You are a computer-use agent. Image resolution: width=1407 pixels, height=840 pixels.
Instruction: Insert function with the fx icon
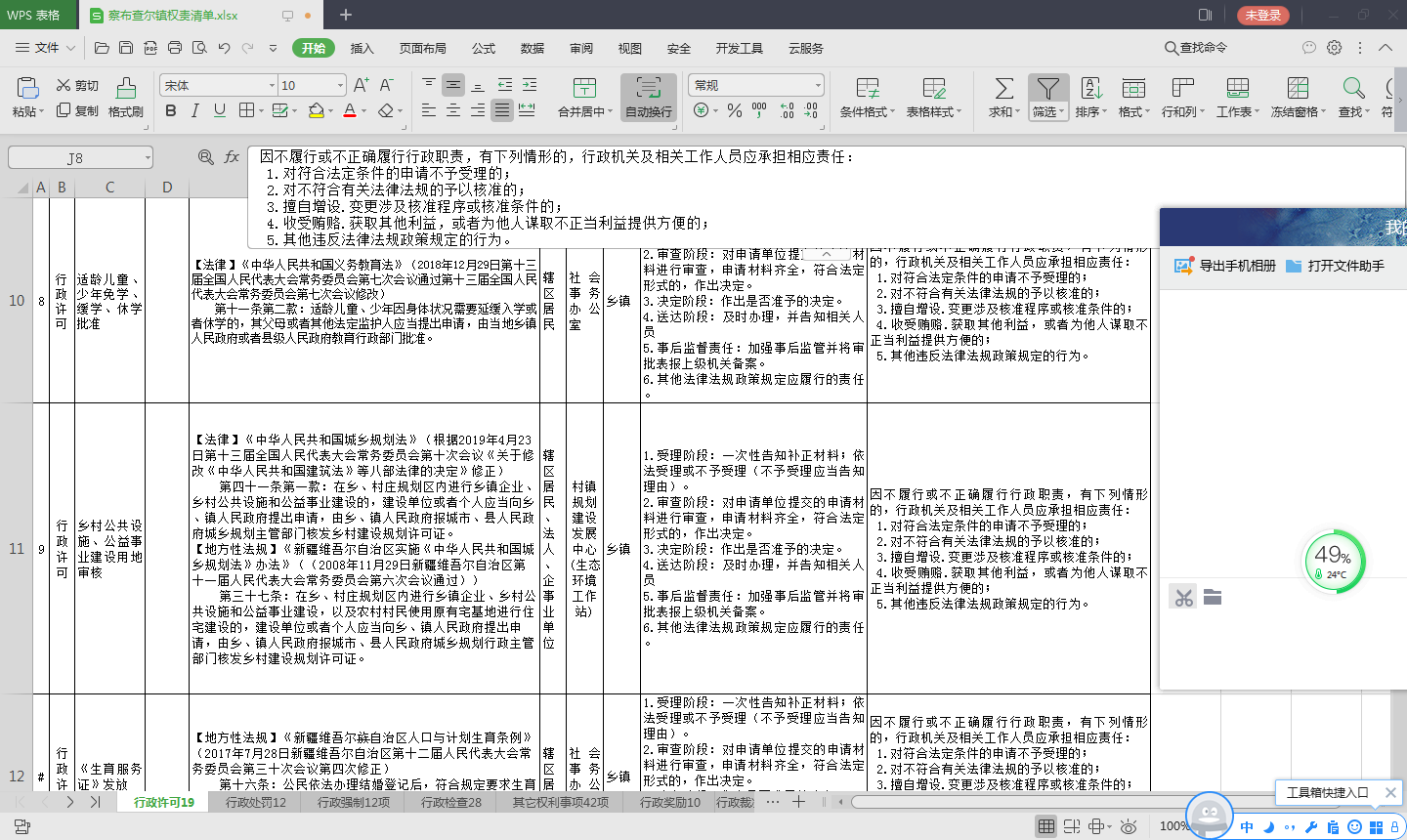232,157
